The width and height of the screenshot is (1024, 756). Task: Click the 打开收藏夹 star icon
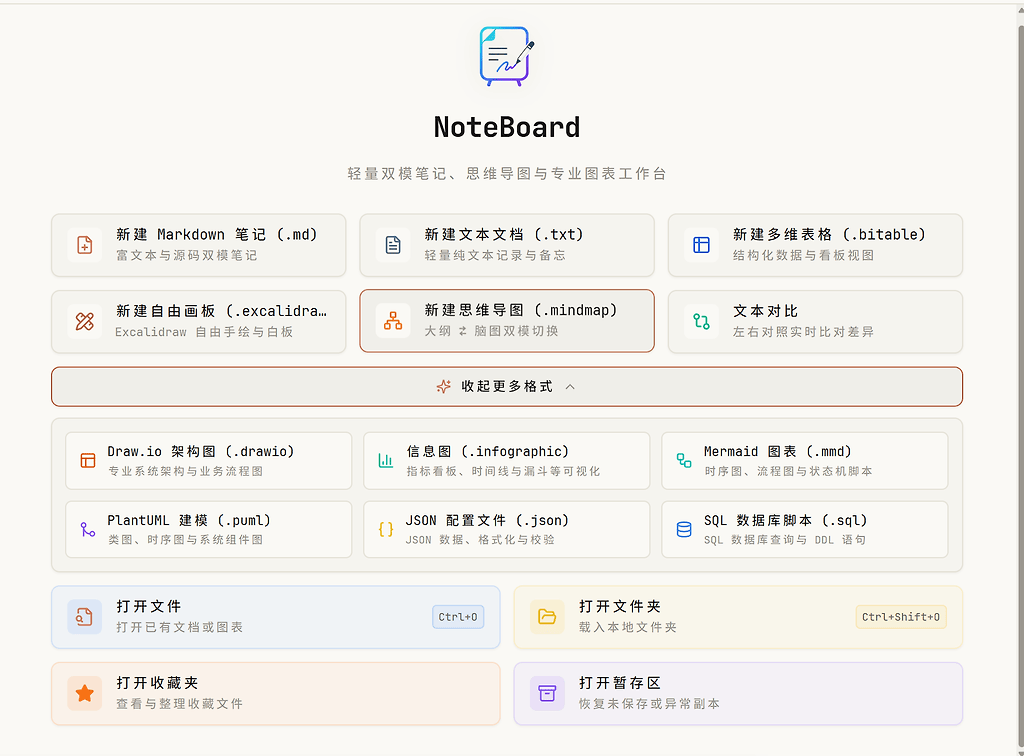coord(84,693)
